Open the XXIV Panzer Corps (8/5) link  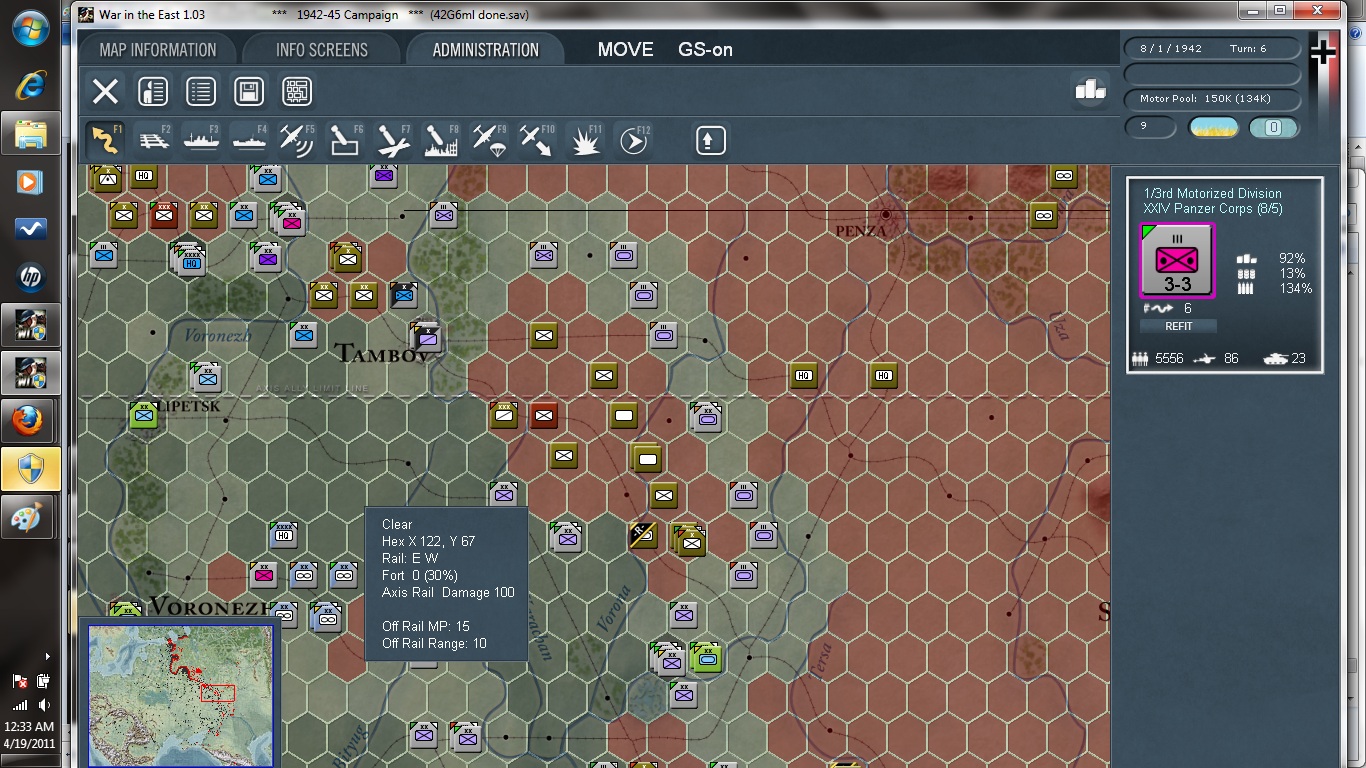point(1213,209)
